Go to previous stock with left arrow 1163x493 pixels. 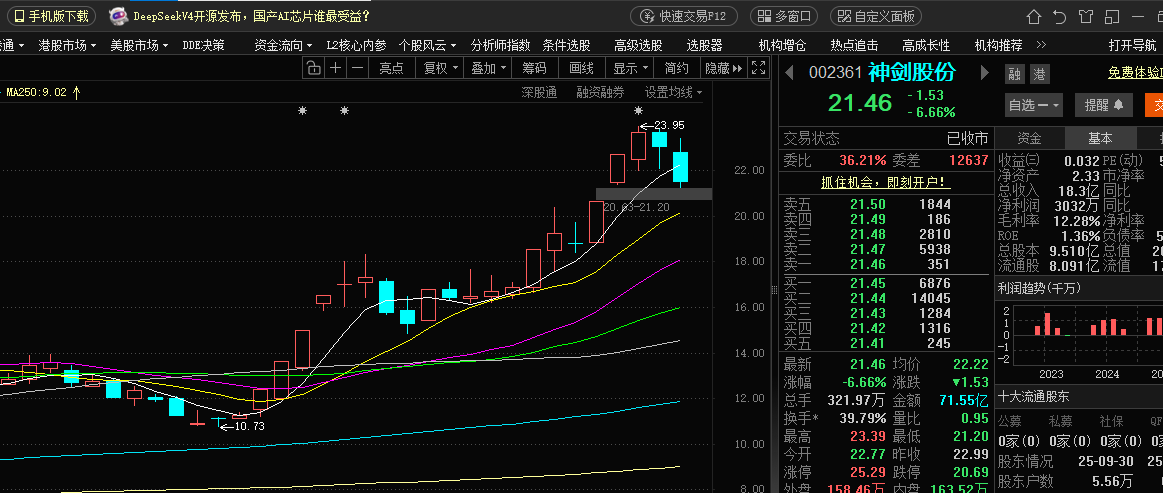(790, 73)
